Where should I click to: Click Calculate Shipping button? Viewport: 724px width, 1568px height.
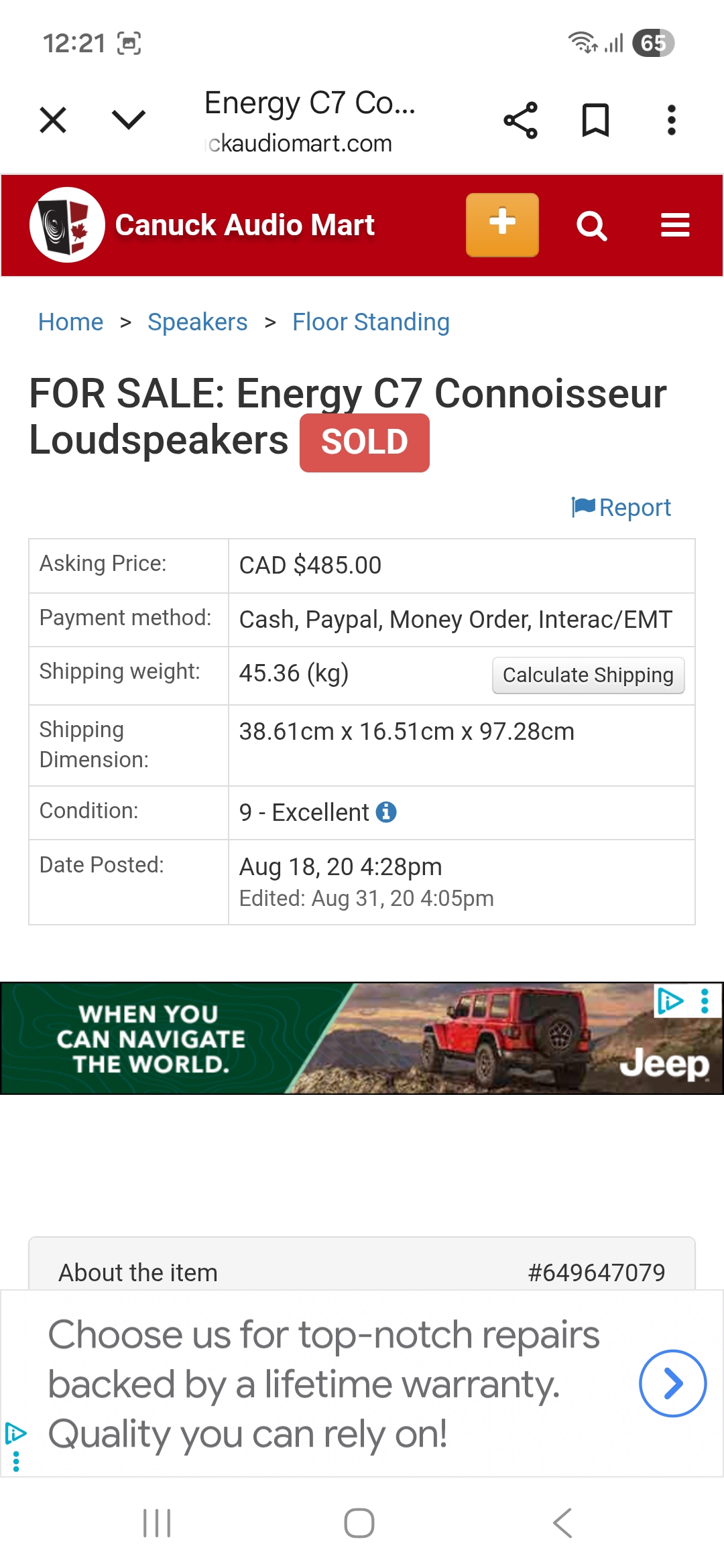[588, 675]
